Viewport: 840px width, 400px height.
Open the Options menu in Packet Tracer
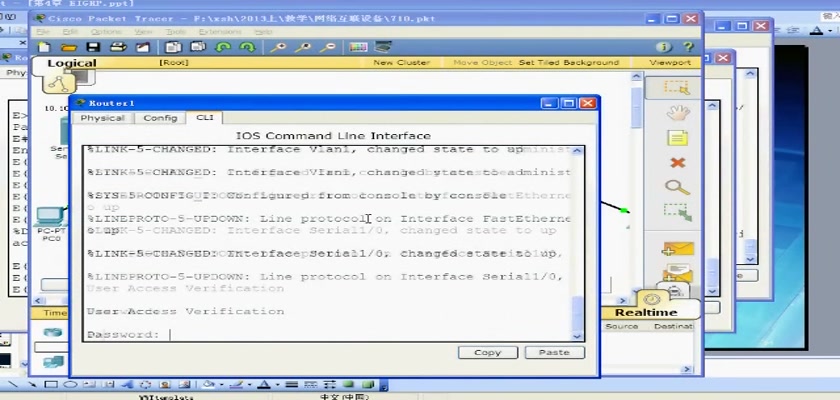coord(106,32)
